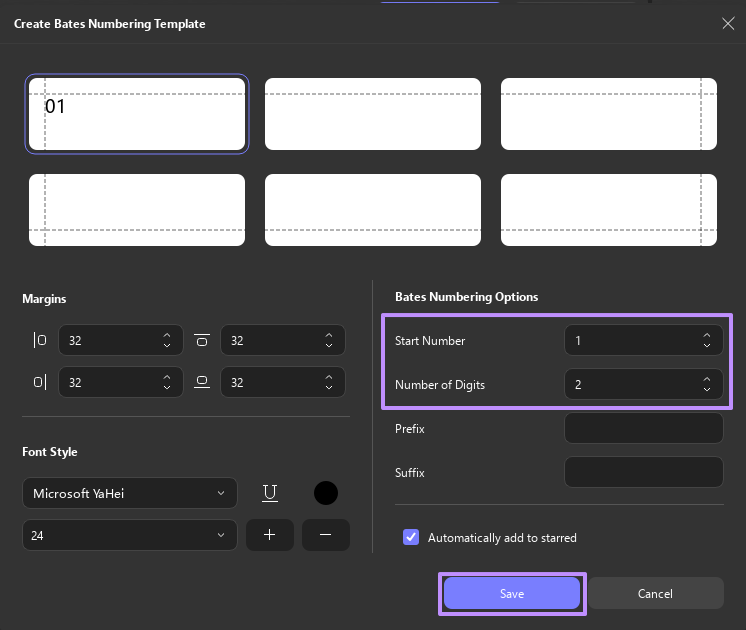Choose the top-center position thumbnail
This screenshot has height=630, width=746.
pos(373,114)
